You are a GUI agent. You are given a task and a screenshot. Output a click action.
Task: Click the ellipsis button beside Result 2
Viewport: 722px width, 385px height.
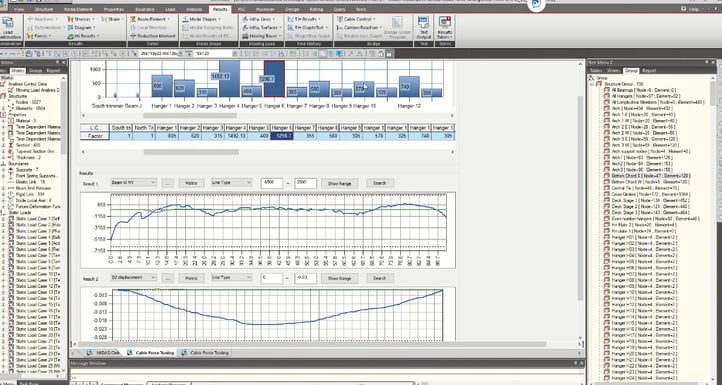[x=168, y=278]
